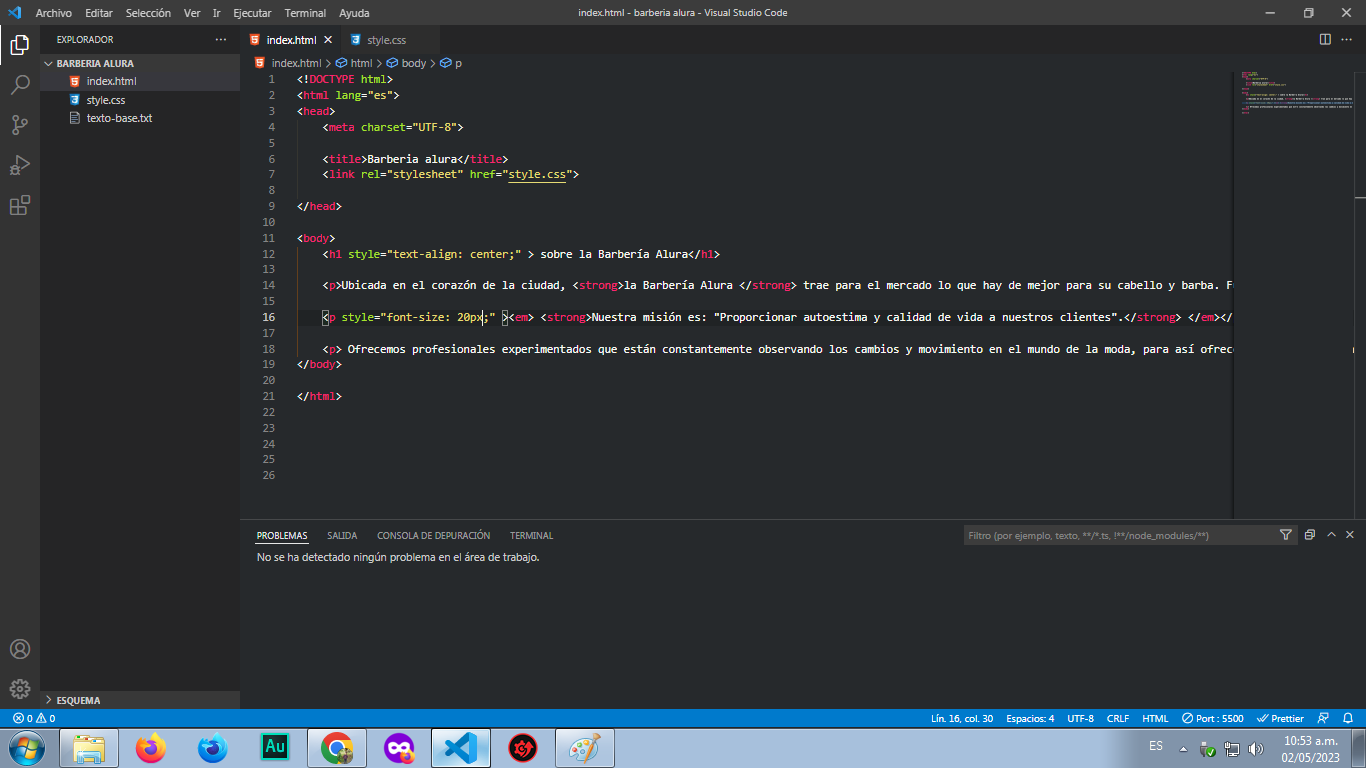Viewport: 1366px width, 768px height.
Task: Change indentation via Espacios: 4
Action: [x=1030, y=718]
